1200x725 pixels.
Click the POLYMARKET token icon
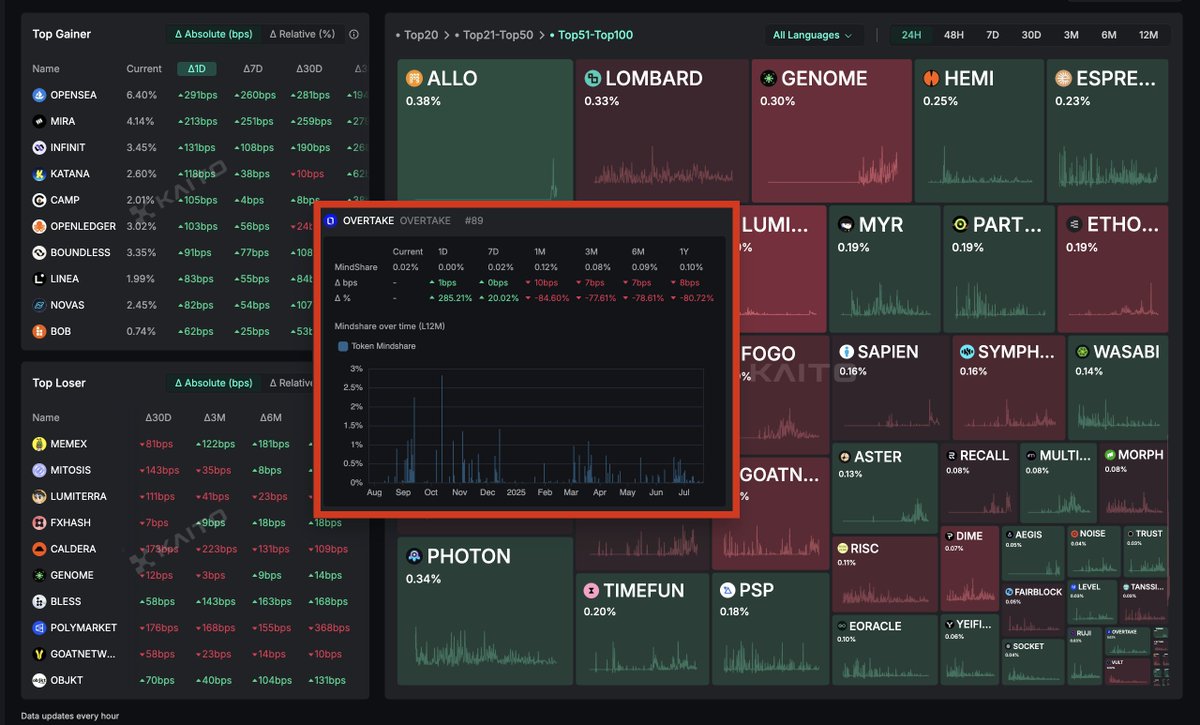click(x=39, y=627)
